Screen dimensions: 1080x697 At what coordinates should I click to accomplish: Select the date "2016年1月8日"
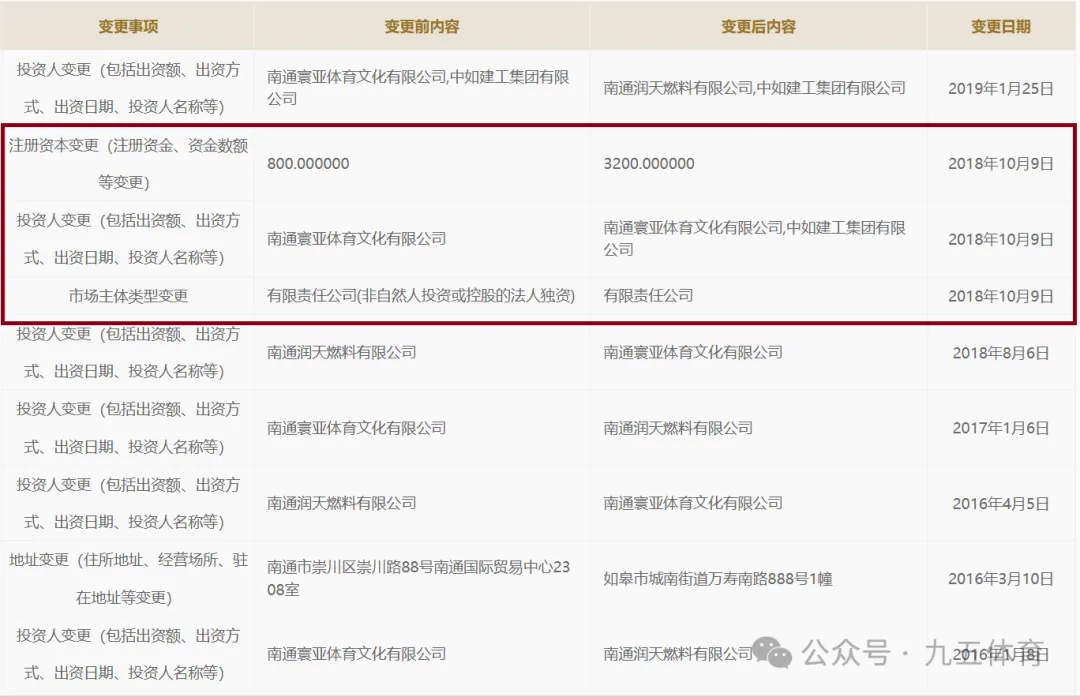click(1001, 654)
